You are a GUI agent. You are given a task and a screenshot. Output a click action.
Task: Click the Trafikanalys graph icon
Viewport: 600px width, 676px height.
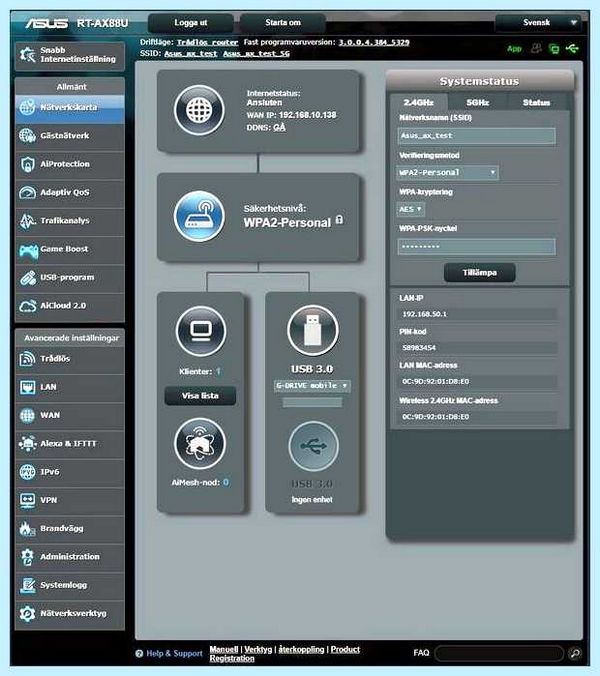27,221
